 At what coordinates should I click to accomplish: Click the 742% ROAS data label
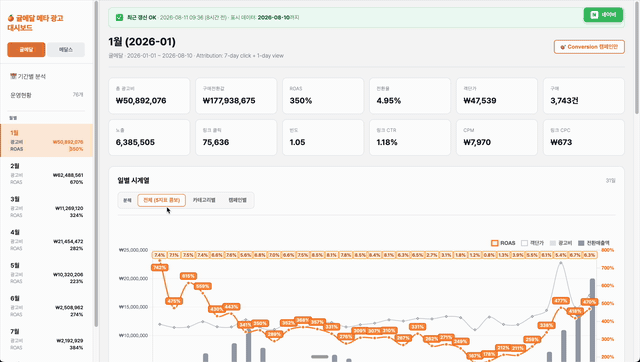(x=159, y=268)
